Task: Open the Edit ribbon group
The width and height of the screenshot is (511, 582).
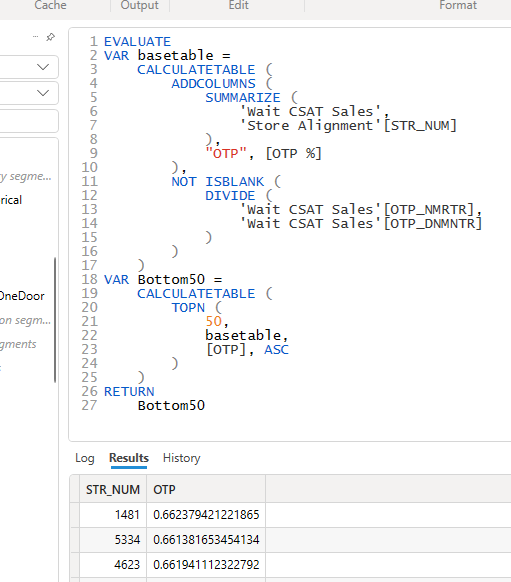Action: [238, 6]
